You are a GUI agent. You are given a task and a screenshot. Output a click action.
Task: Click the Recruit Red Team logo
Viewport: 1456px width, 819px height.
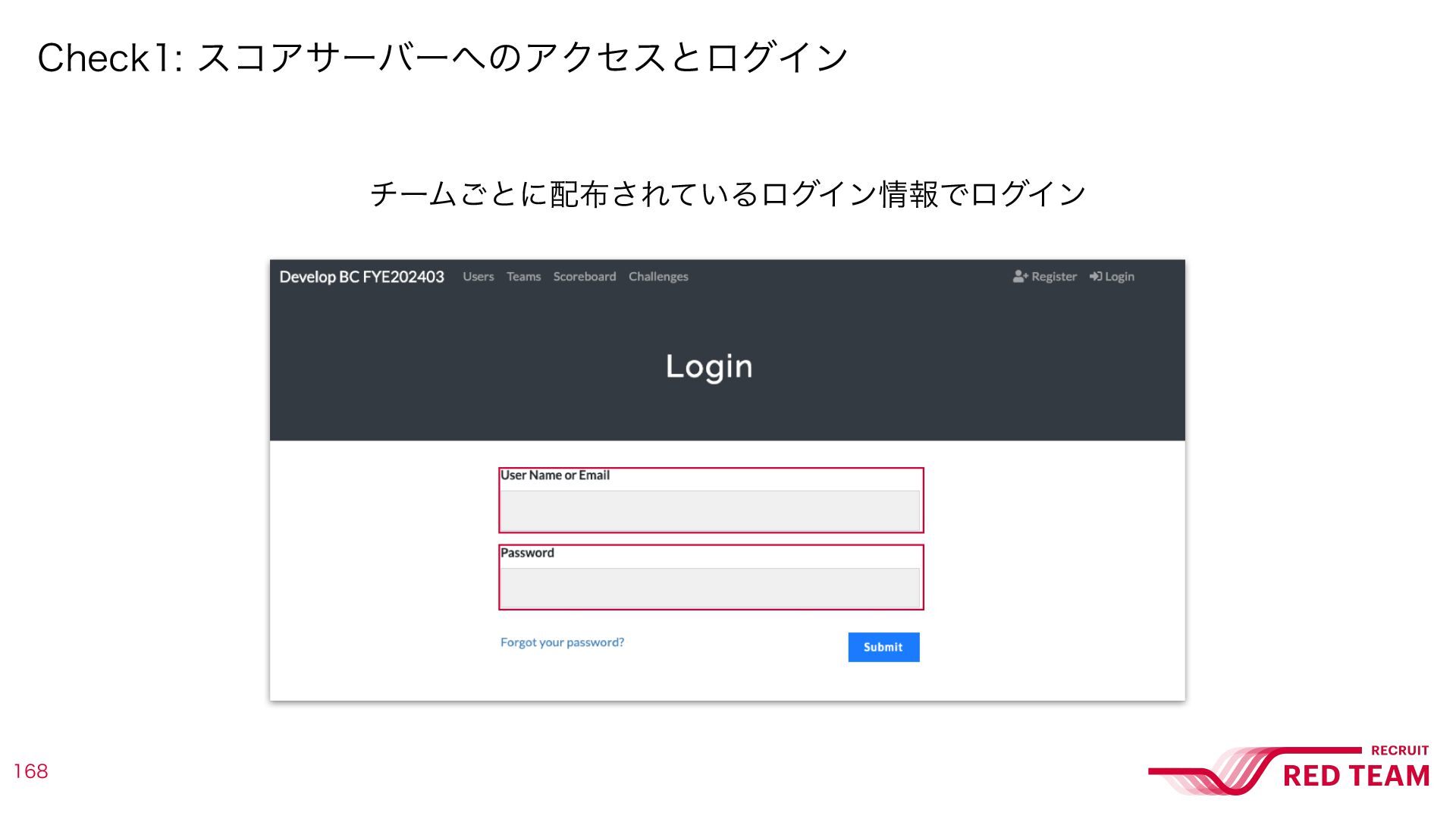pyautogui.click(x=1289, y=770)
